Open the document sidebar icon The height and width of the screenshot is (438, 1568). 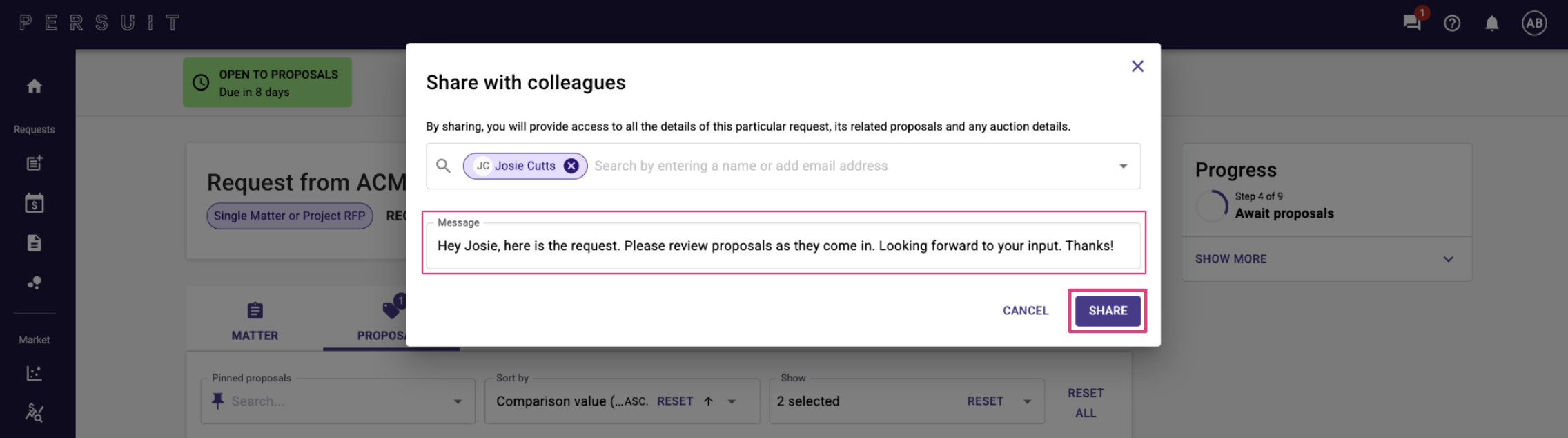point(35,243)
